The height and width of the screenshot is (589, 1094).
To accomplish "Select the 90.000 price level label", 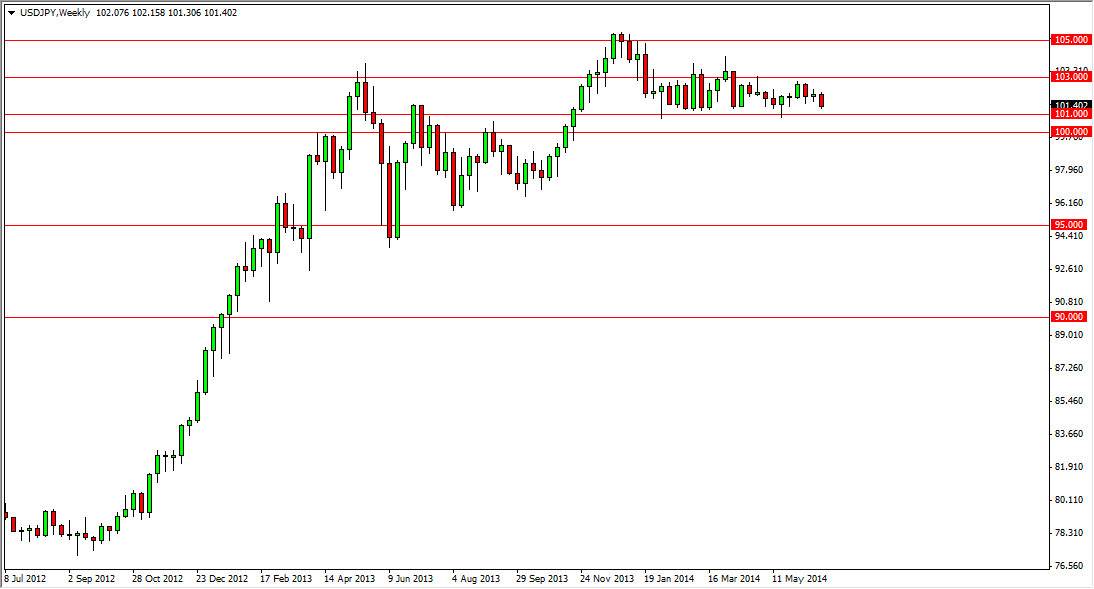I will pyautogui.click(x=1068, y=315).
